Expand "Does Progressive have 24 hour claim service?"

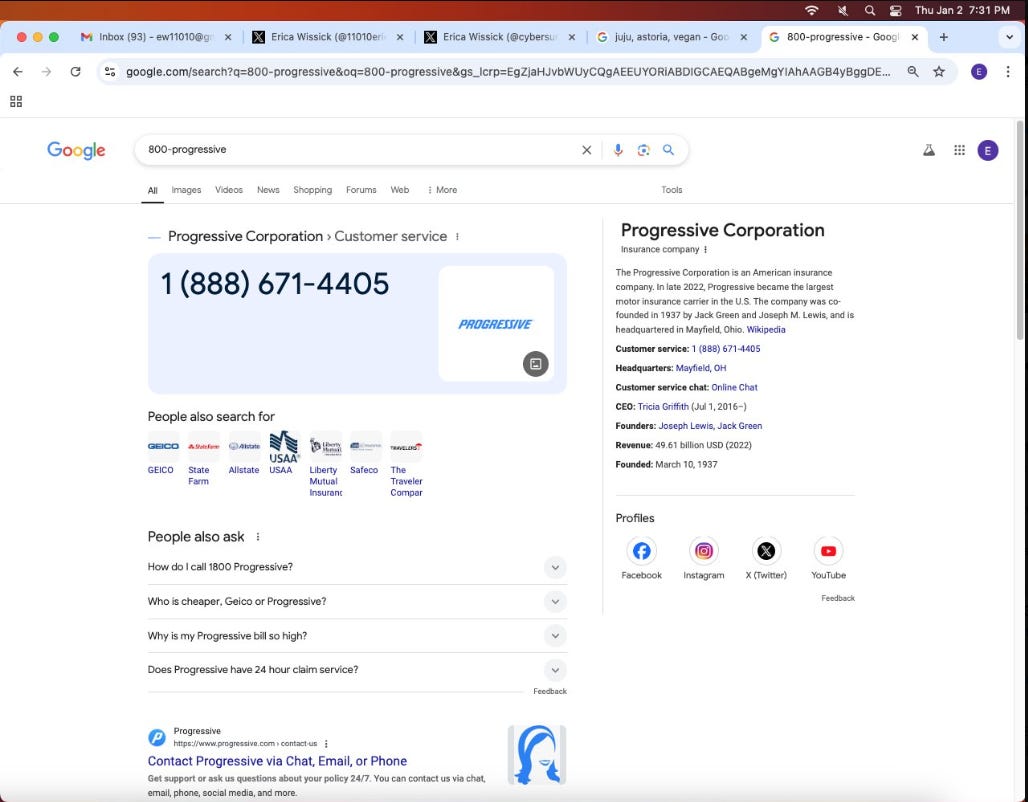[357, 670]
